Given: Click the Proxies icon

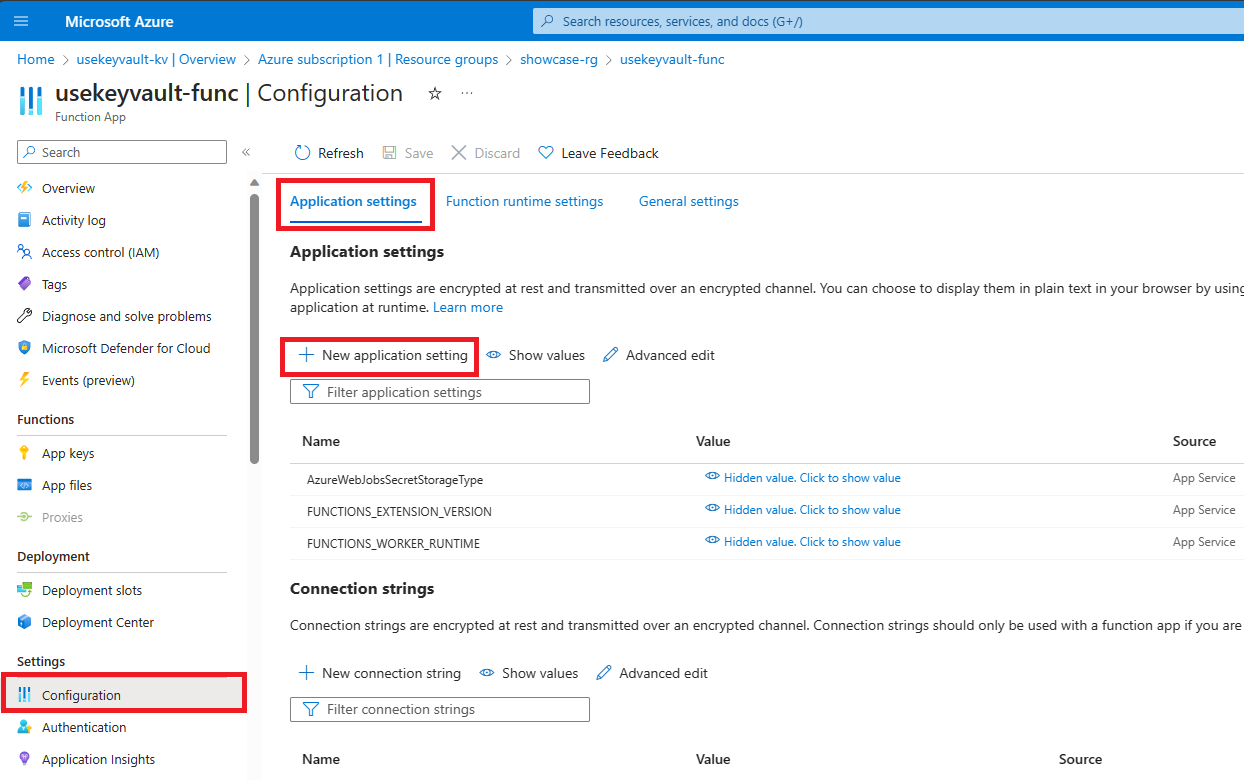Looking at the screenshot, I should (x=25, y=517).
